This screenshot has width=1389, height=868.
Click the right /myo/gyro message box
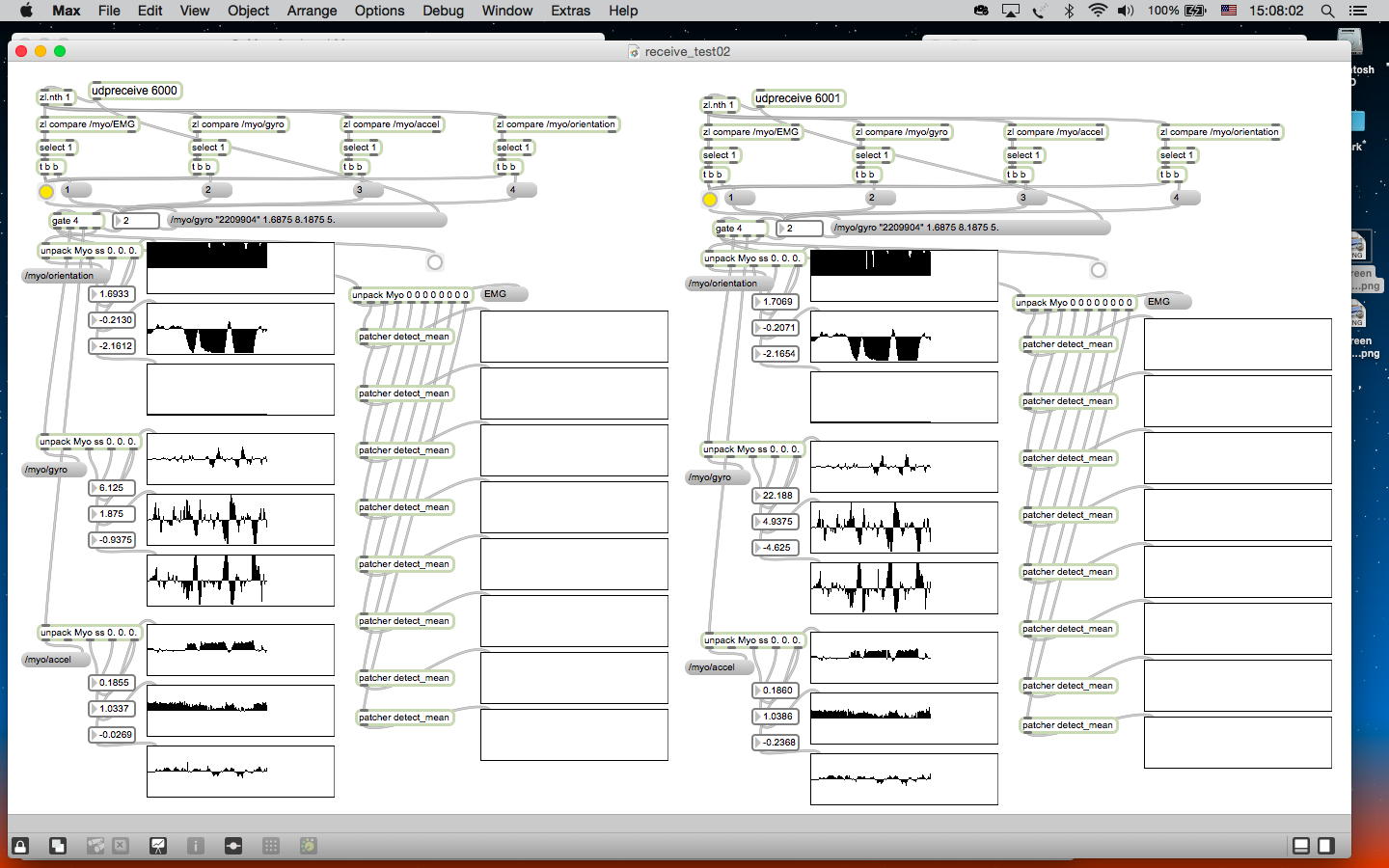pyautogui.click(x=710, y=477)
